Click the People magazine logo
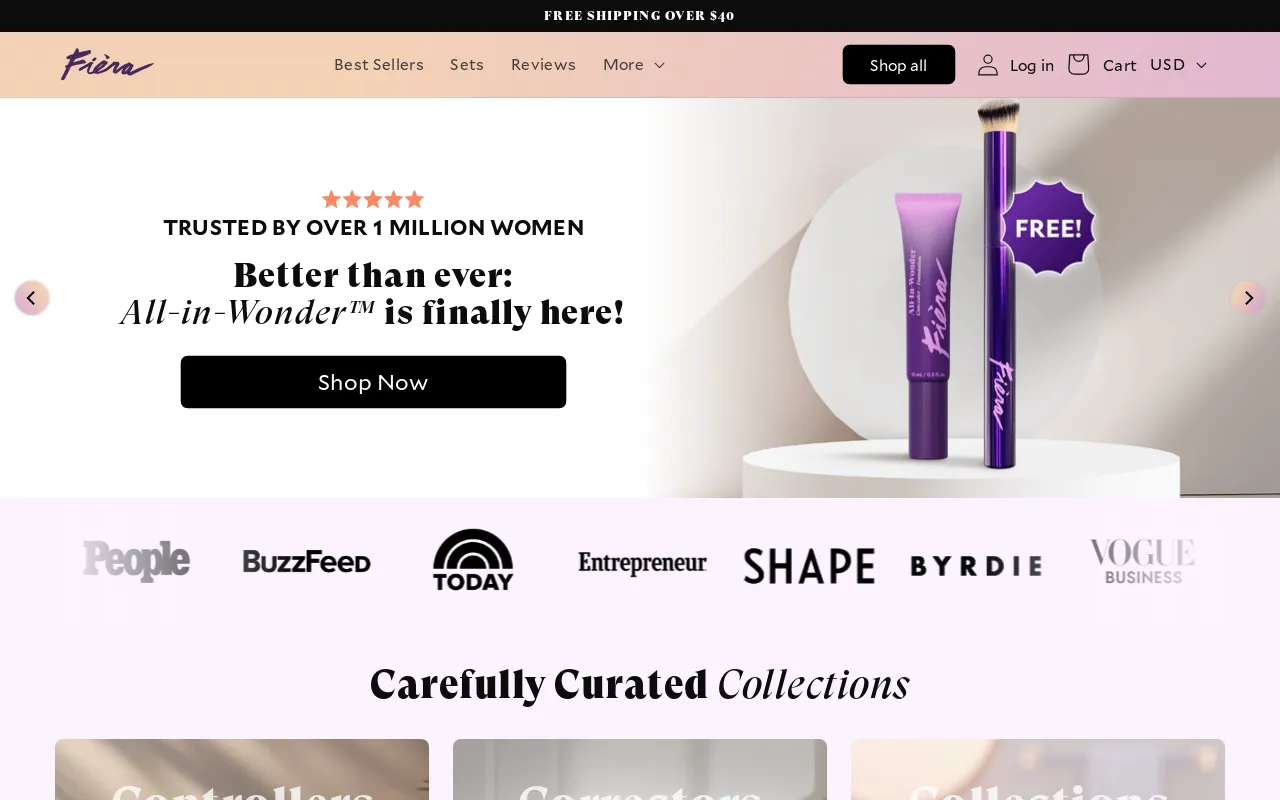Viewport: 1280px width, 800px height. [x=136, y=561]
